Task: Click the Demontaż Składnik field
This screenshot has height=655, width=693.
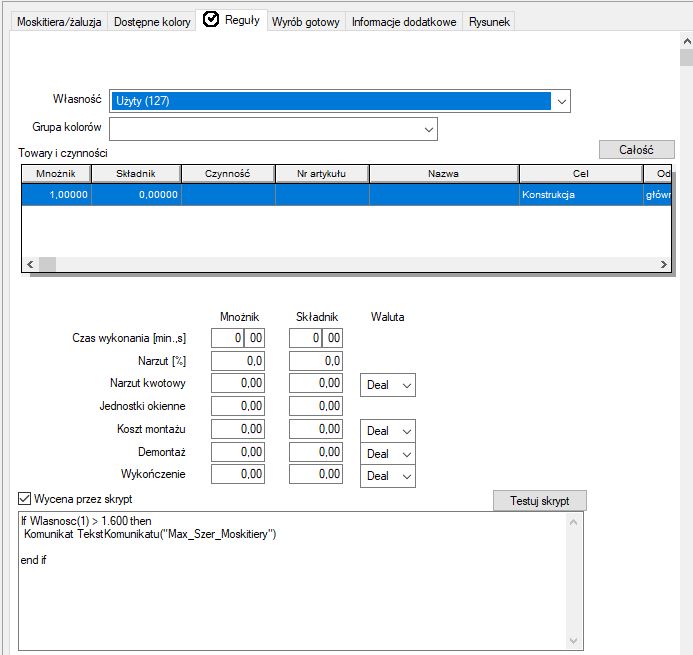Action: (316, 452)
